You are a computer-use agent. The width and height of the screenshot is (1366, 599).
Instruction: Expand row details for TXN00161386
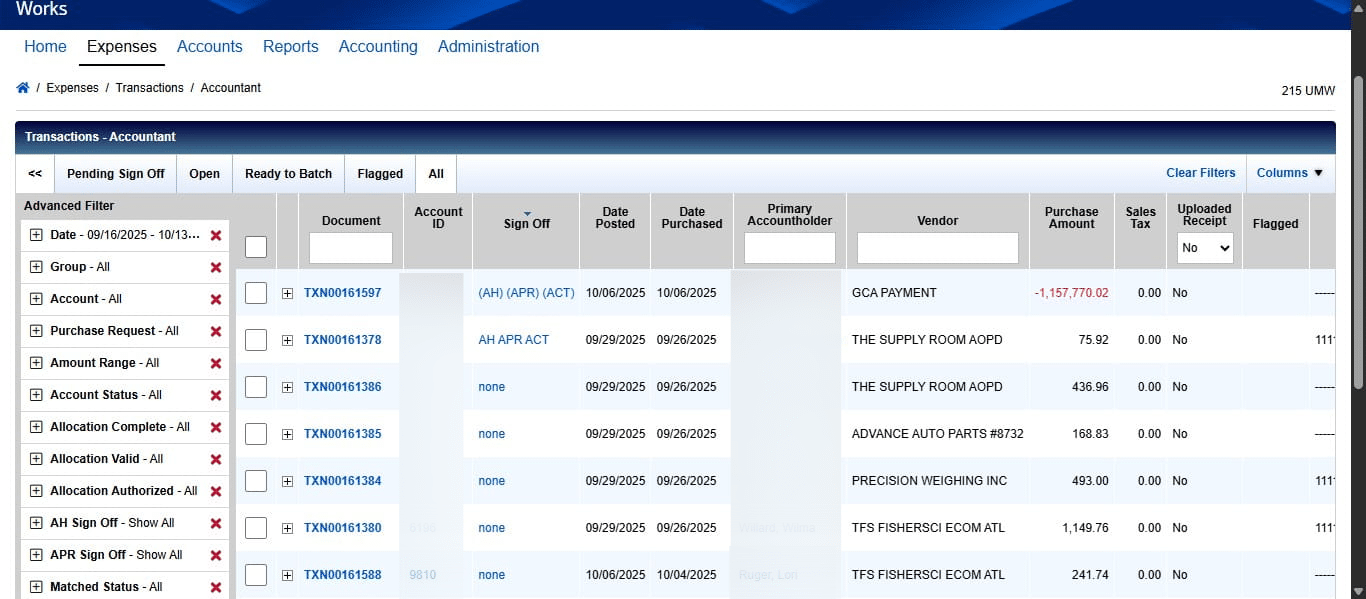coord(287,387)
